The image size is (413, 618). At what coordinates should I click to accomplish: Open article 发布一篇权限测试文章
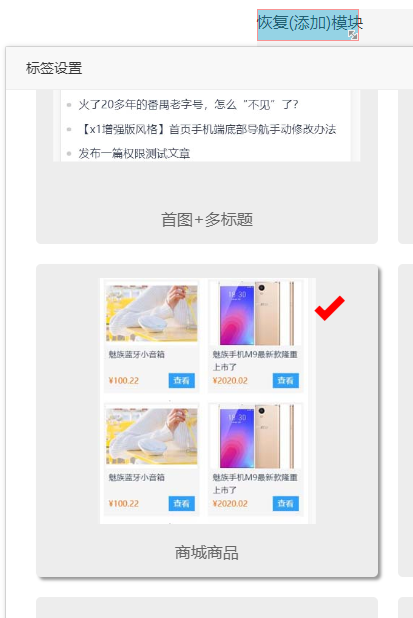(x=134, y=153)
